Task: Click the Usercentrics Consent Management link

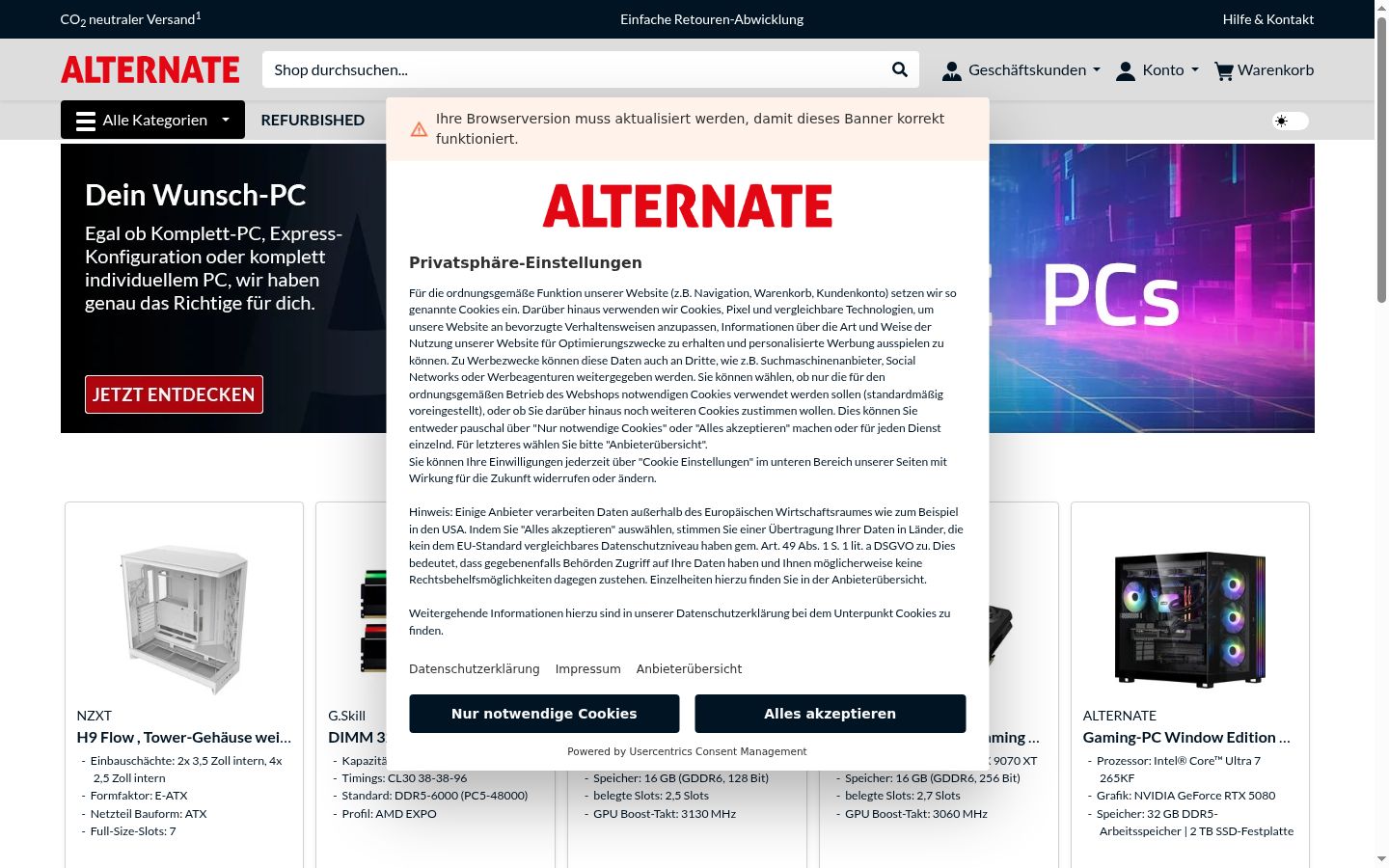Action: 718,751
